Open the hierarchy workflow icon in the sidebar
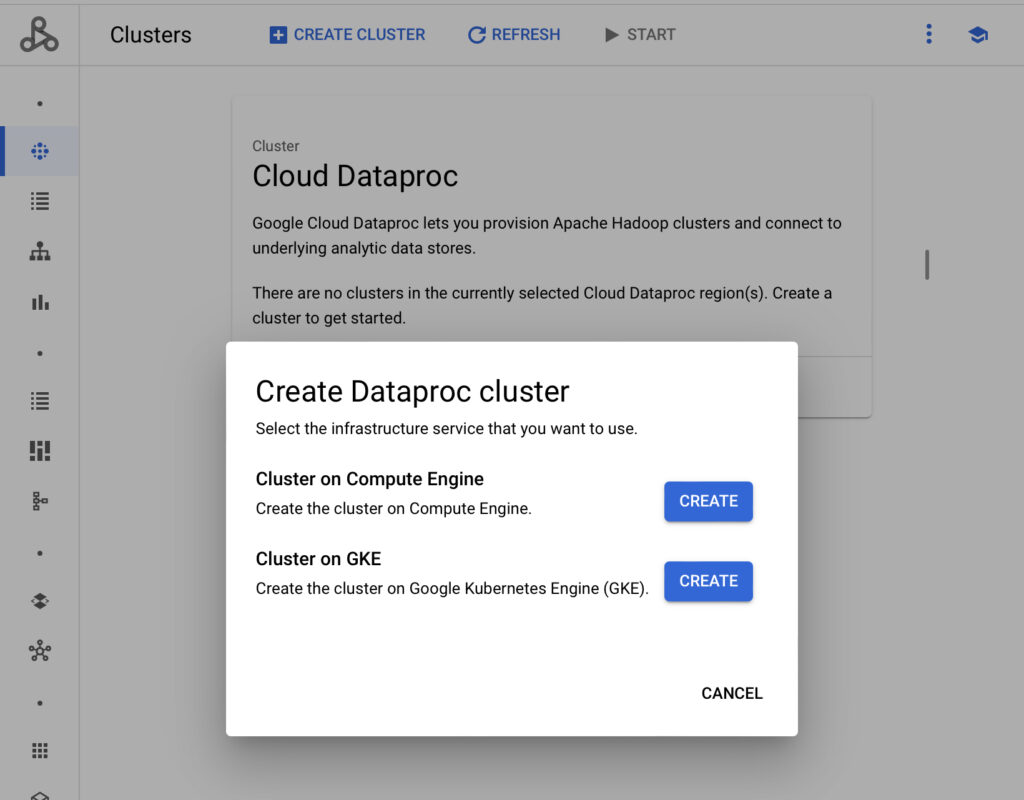 [40, 251]
